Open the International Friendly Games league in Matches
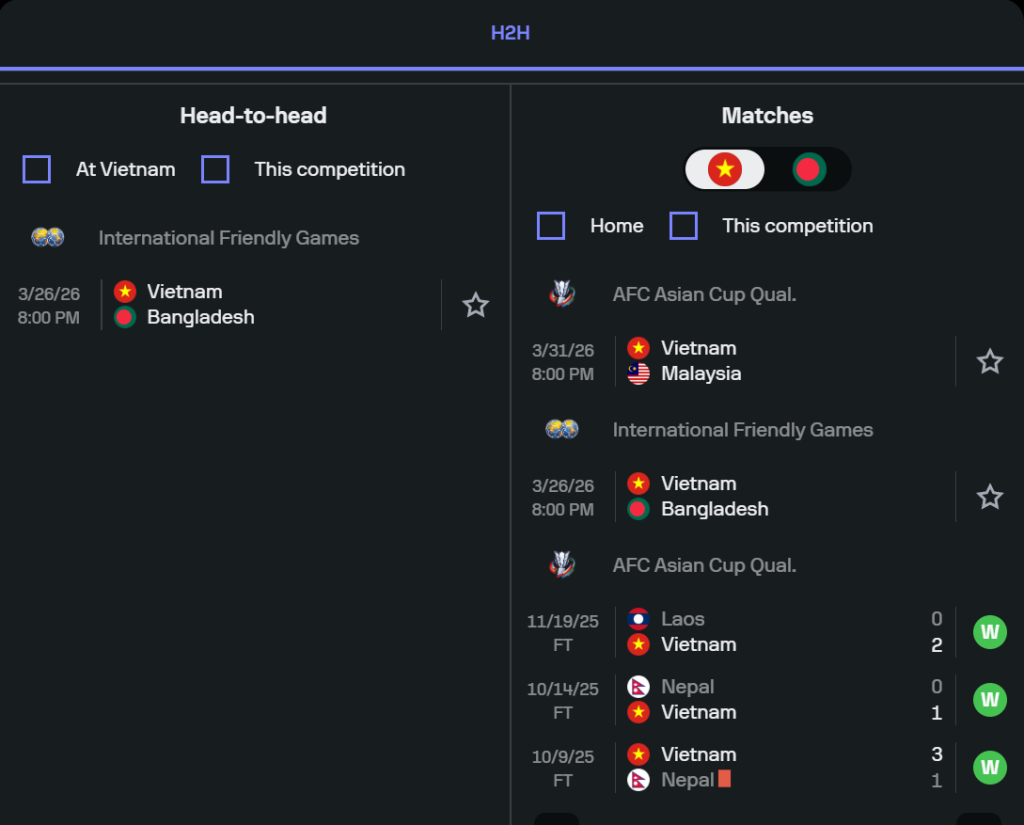This screenshot has width=1024, height=825. coord(742,430)
